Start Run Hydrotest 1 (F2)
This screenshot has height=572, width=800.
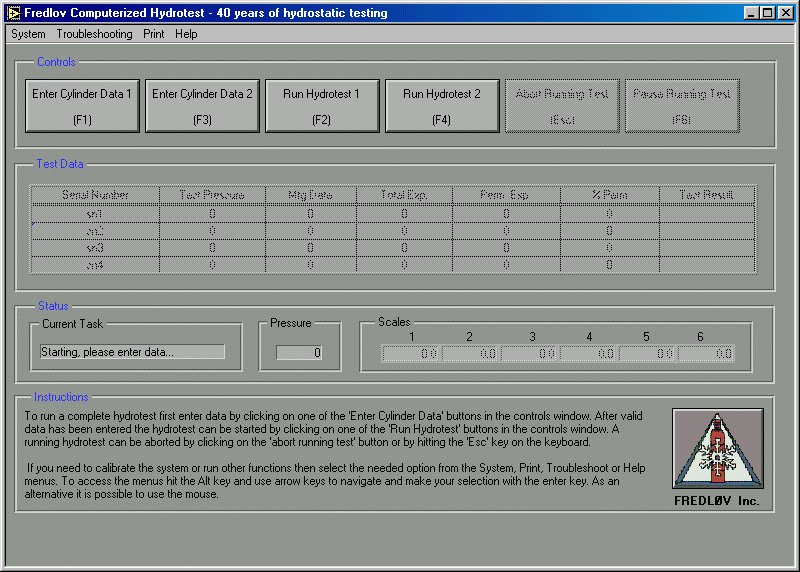click(322, 106)
